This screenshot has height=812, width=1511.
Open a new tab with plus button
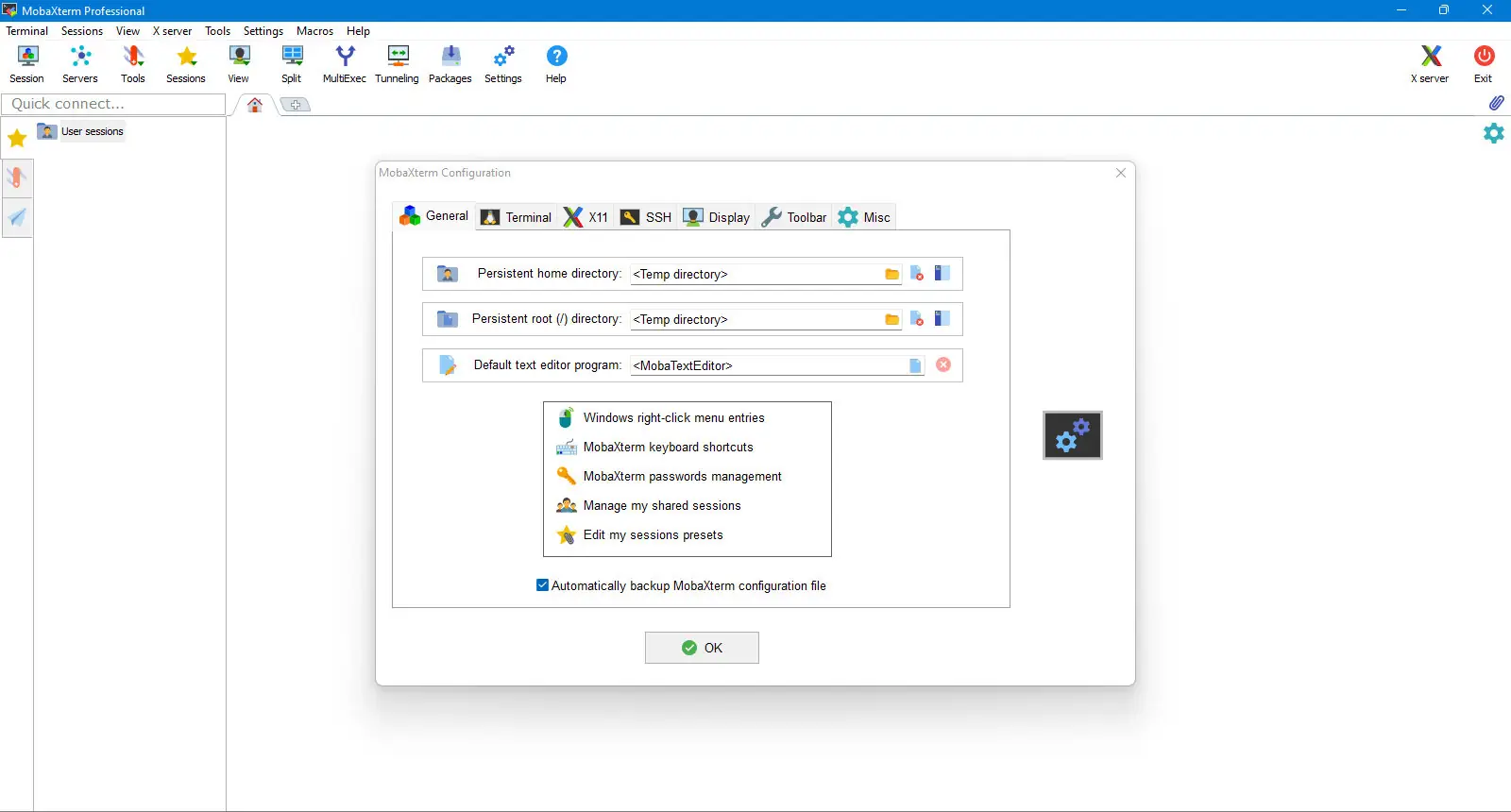point(296,105)
